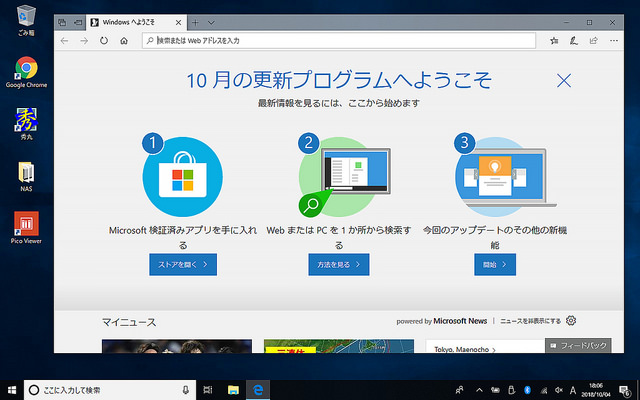This screenshot has height=400, width=640.
Task: Launch Google Chrome from the desktop
Action: coord(27,72)
